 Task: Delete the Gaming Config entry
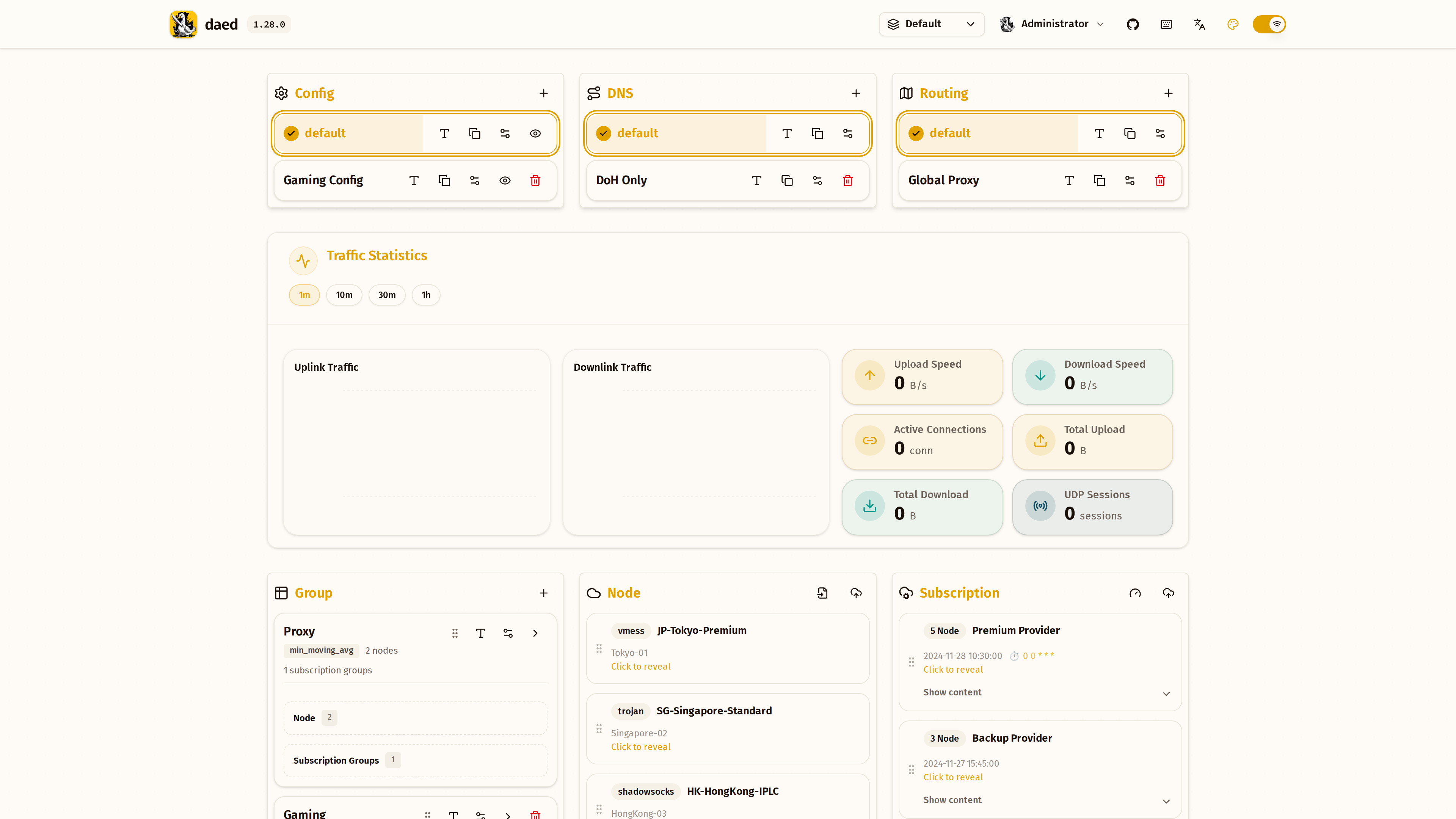(535, 180)
